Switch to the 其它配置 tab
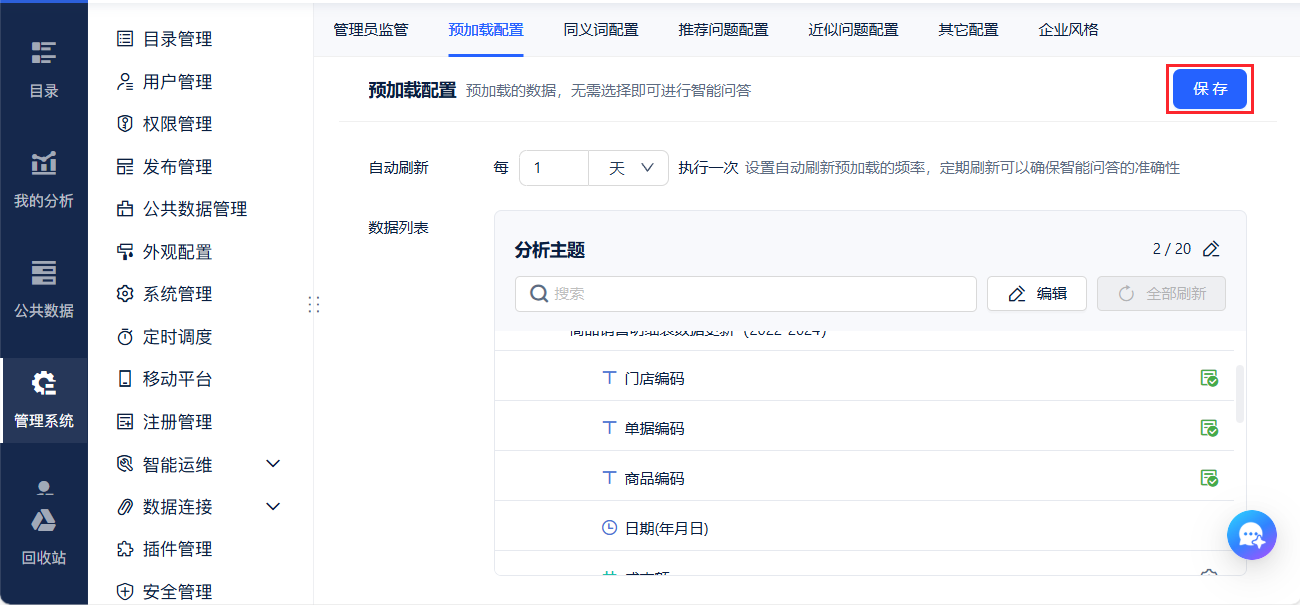Screen dimensions: 1300x605 point(968,30)
